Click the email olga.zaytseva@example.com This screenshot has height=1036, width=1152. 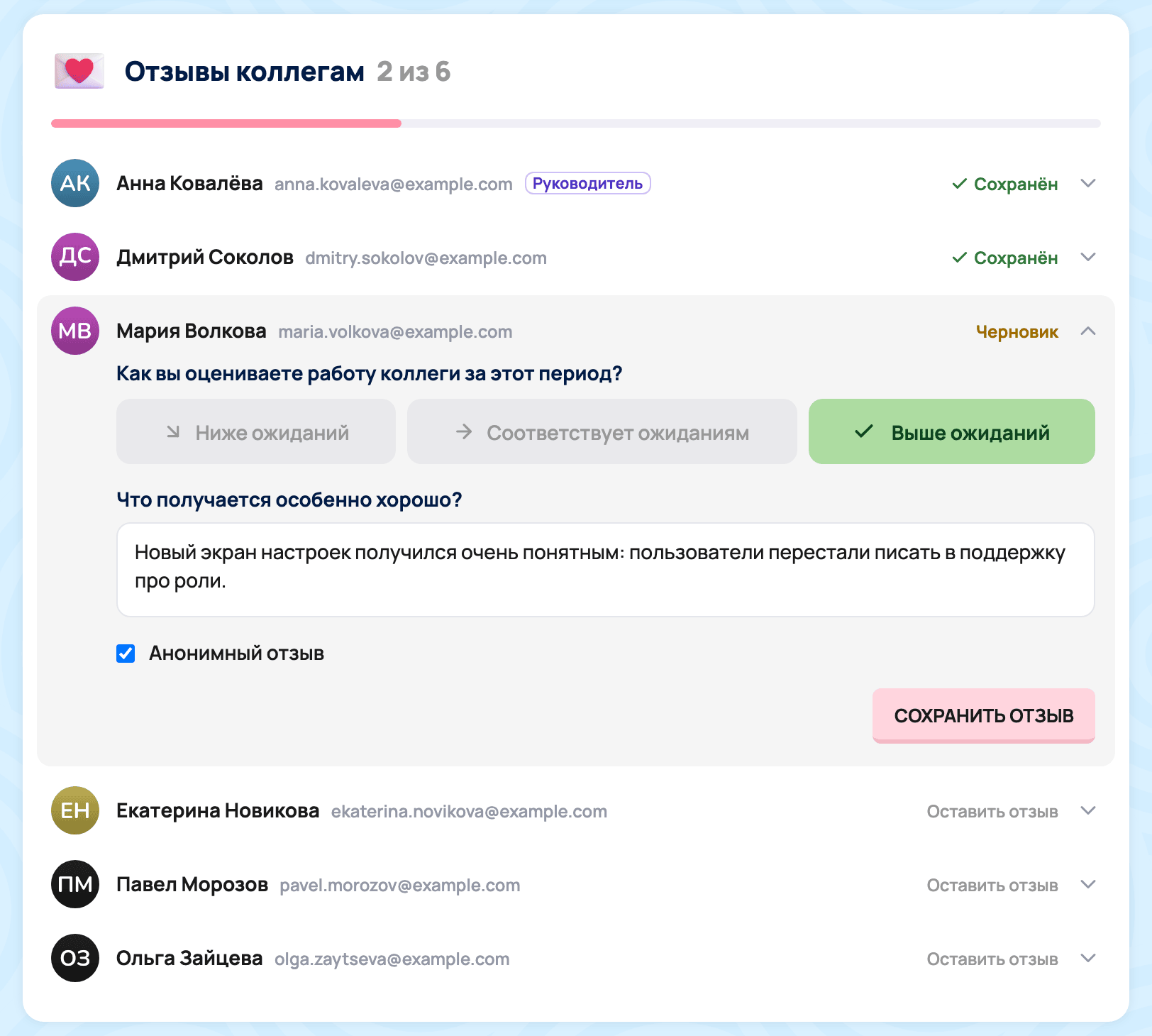[x=392, y=959]
